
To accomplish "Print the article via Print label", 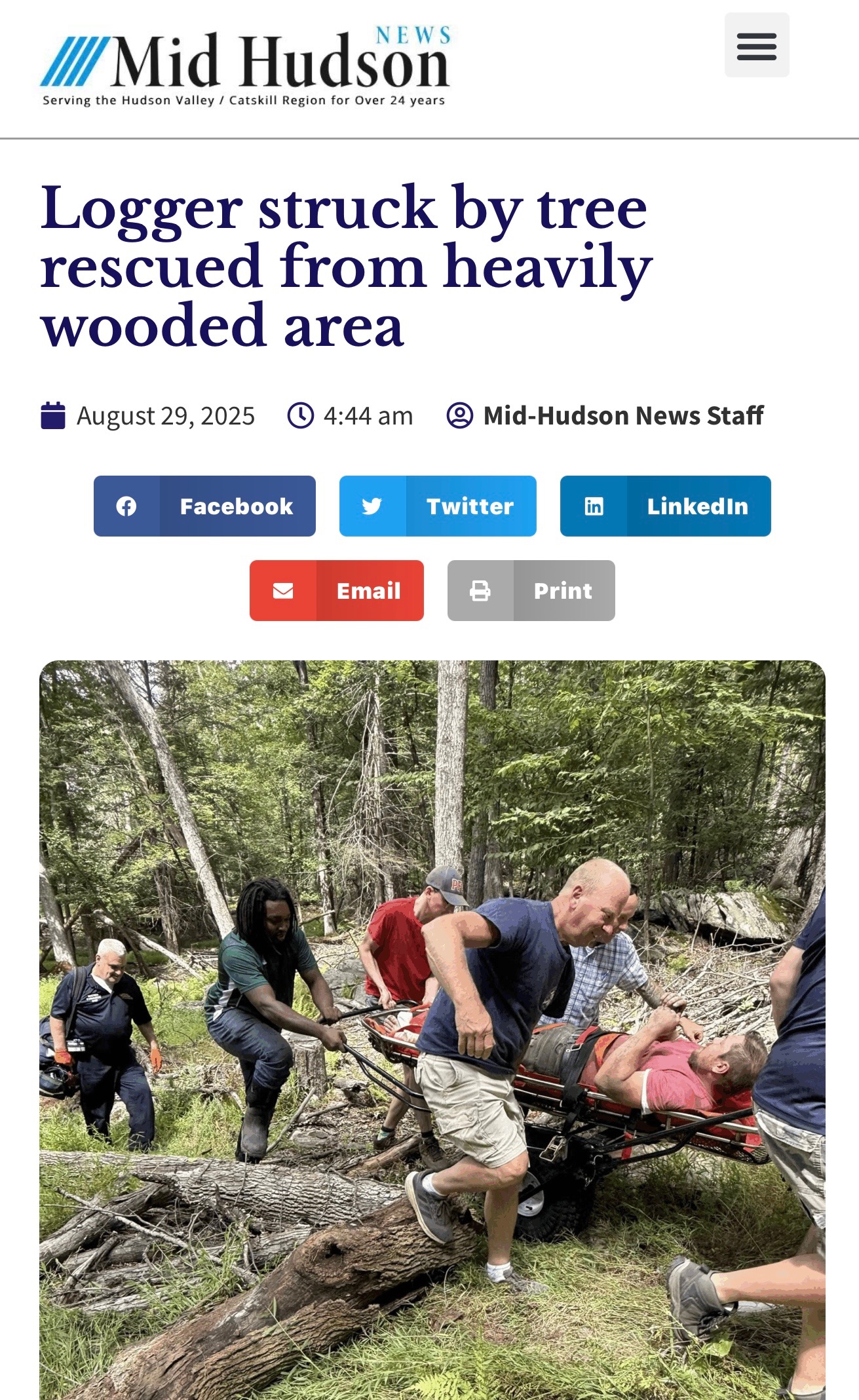I will pyautogui.click(x=563, y=591).
